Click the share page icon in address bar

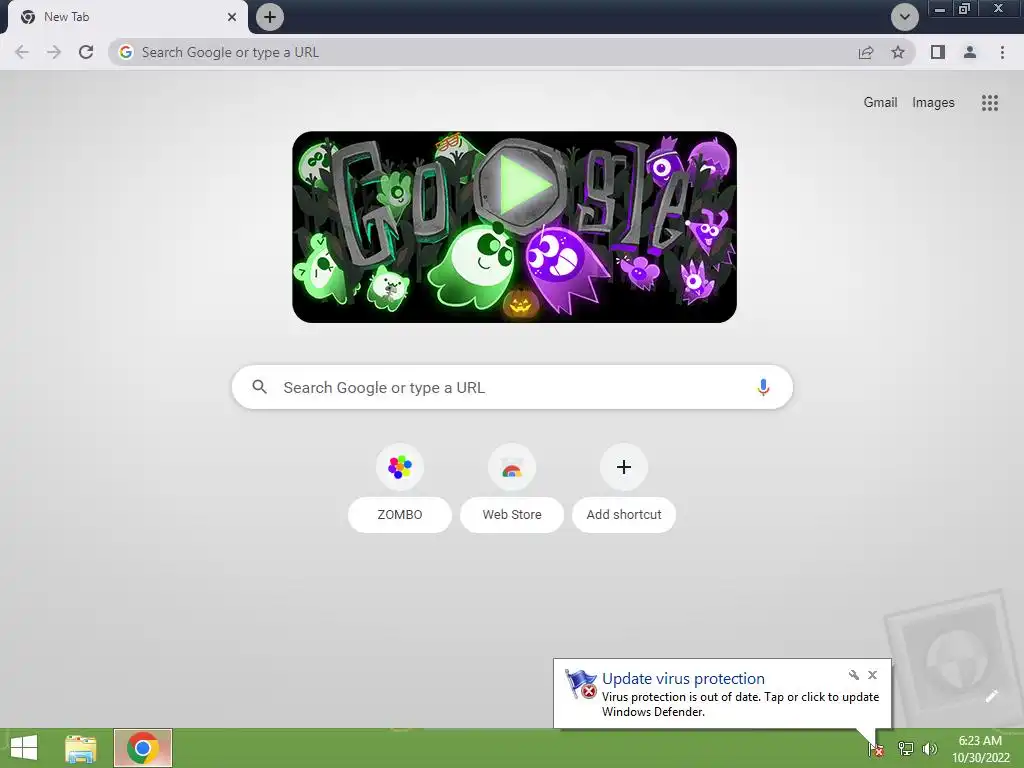[x=865, y=52]
